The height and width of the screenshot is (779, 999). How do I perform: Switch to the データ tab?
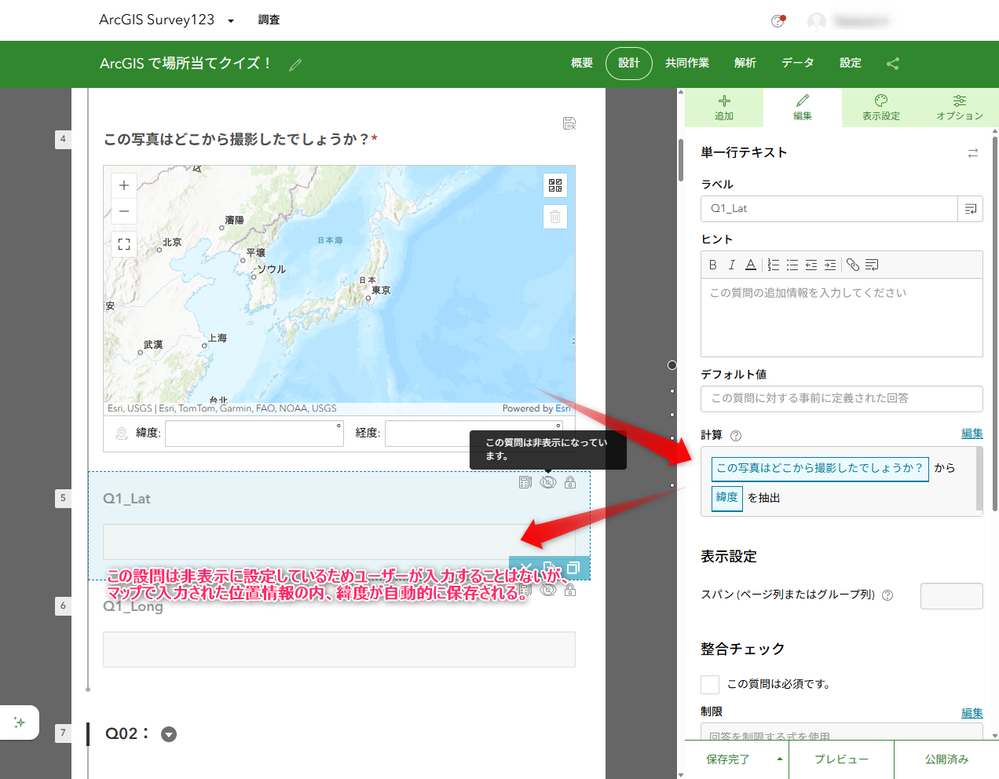click(x=797, y=62)
